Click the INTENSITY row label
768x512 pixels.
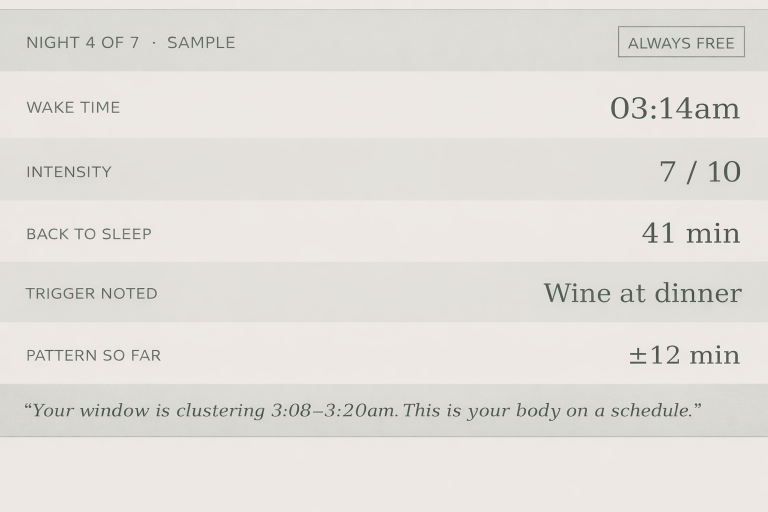coord(69,172)
